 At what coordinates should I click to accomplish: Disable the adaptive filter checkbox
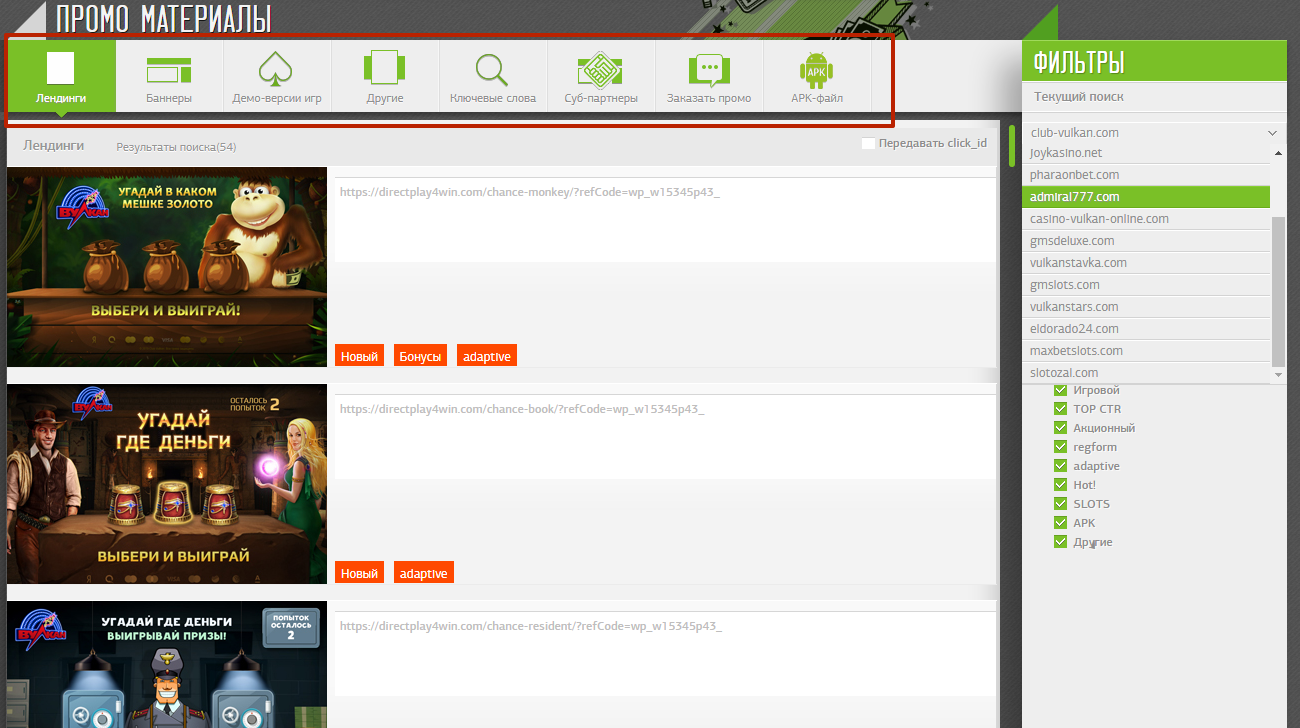(x=1061, y=466)
